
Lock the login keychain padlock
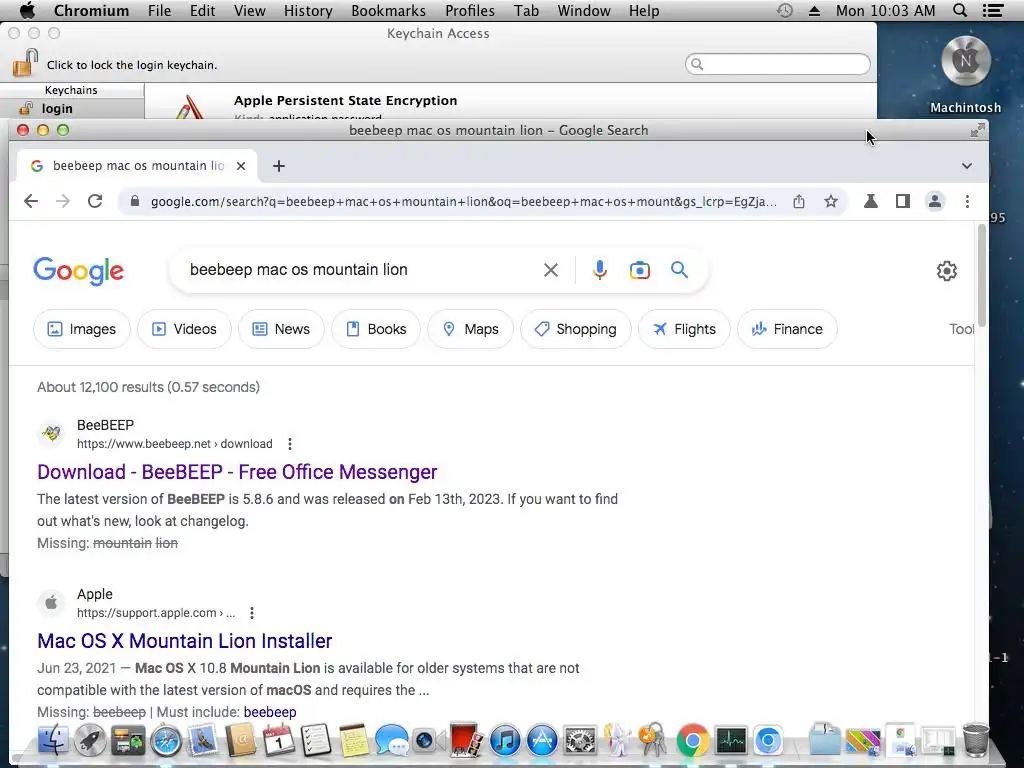(x=25, y=63)
